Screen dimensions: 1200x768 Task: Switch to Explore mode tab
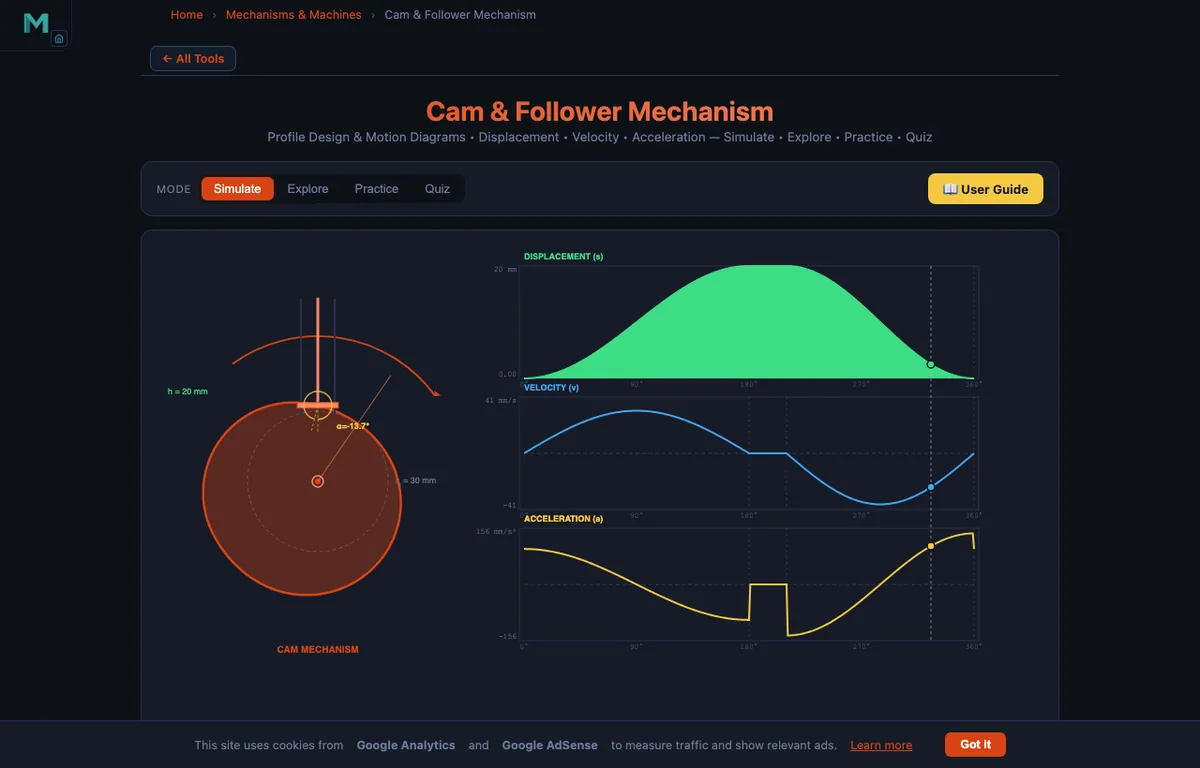[308, 189]
